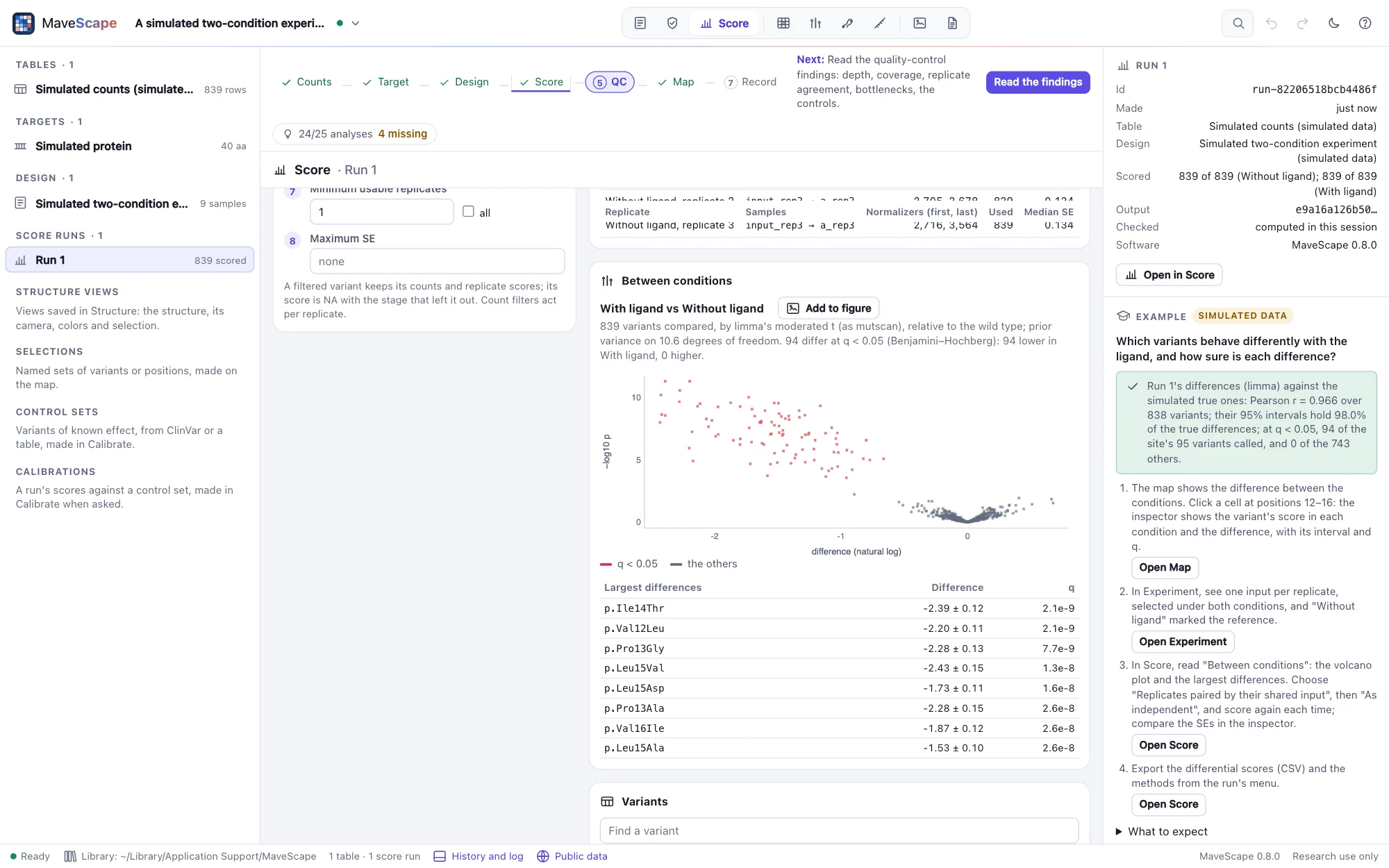The image size is (1389, 868).
Task: Open the report page icon in toolbar
Action: point(952,23)
